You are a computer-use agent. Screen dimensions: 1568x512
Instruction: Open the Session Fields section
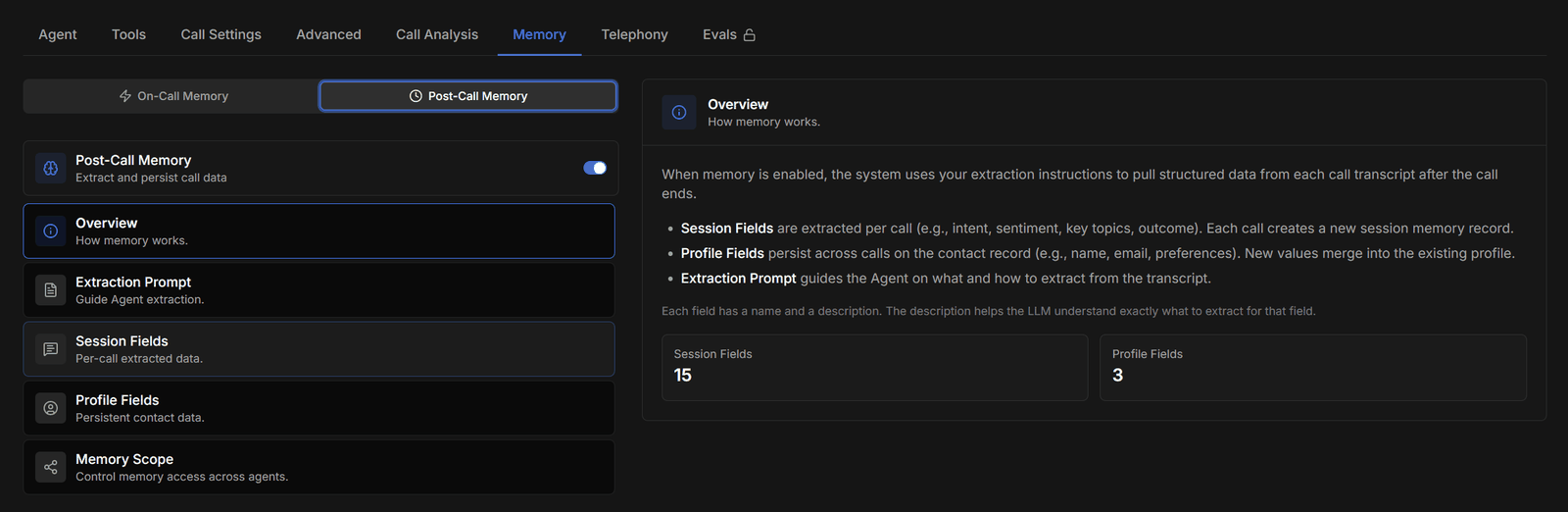tap(318, 349)
